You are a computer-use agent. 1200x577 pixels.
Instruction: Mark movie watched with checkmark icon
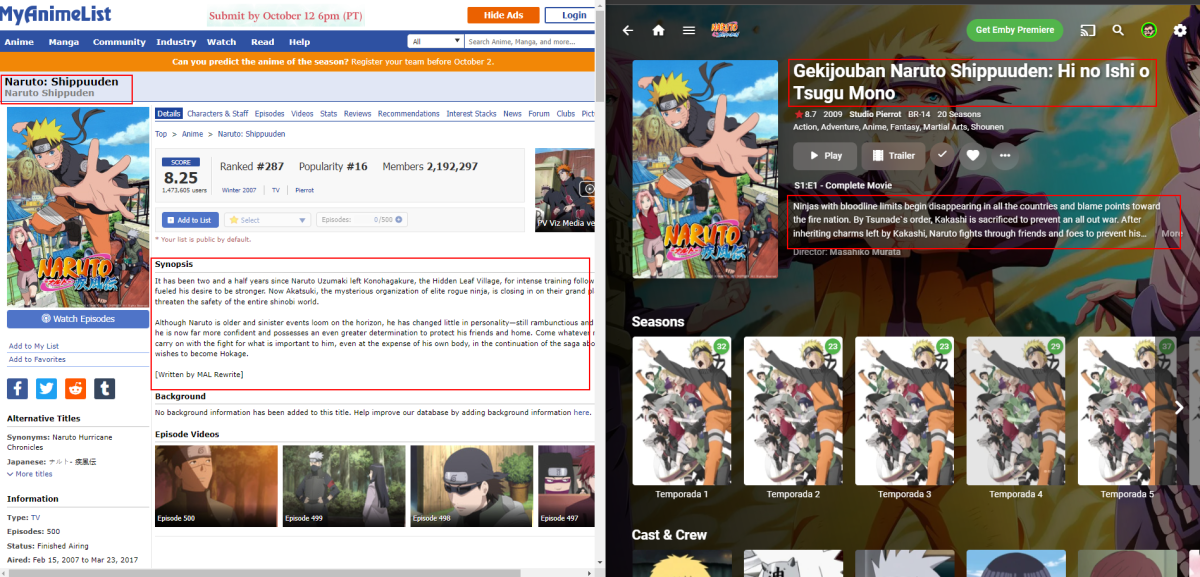[x=941, y=155]
